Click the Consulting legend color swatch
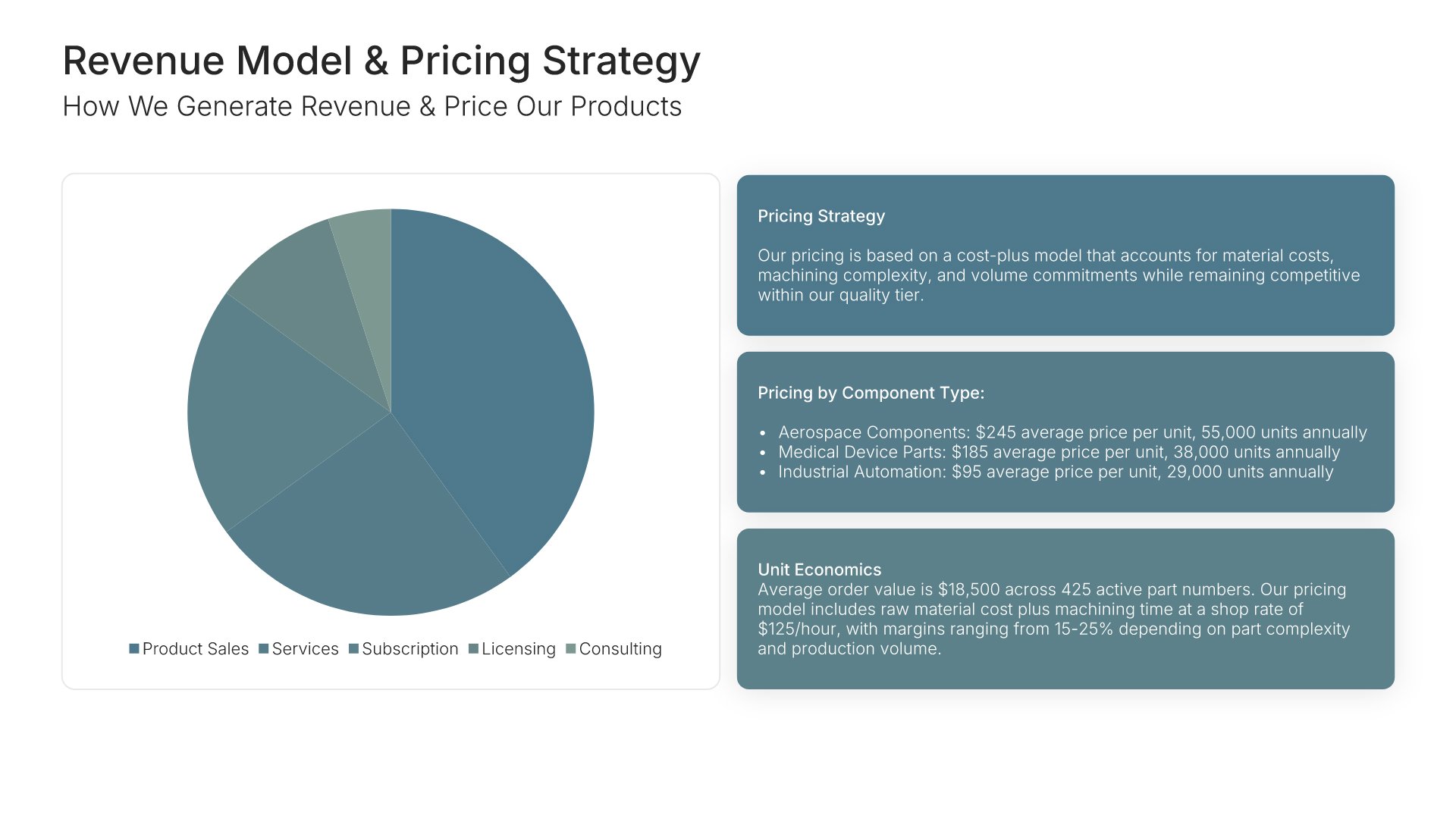Viewport: 1456px width, 819px height. pos(571,649)
